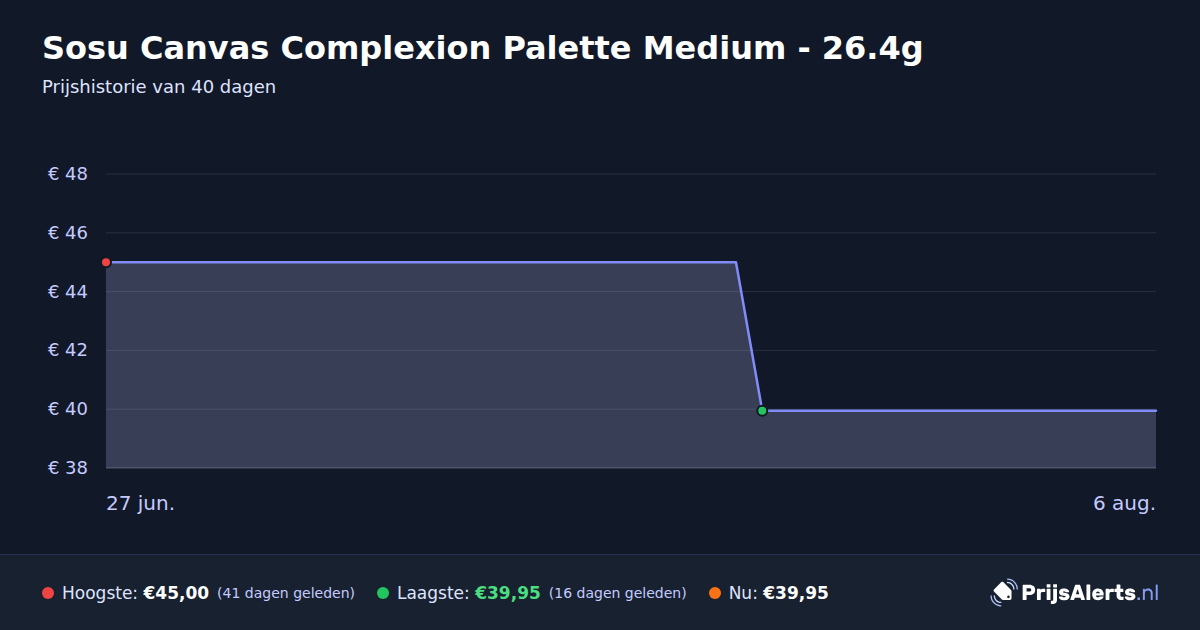Select the orange Nu legend dot
Viewport: 1200px width, 630px height.
tap(715, 593)
